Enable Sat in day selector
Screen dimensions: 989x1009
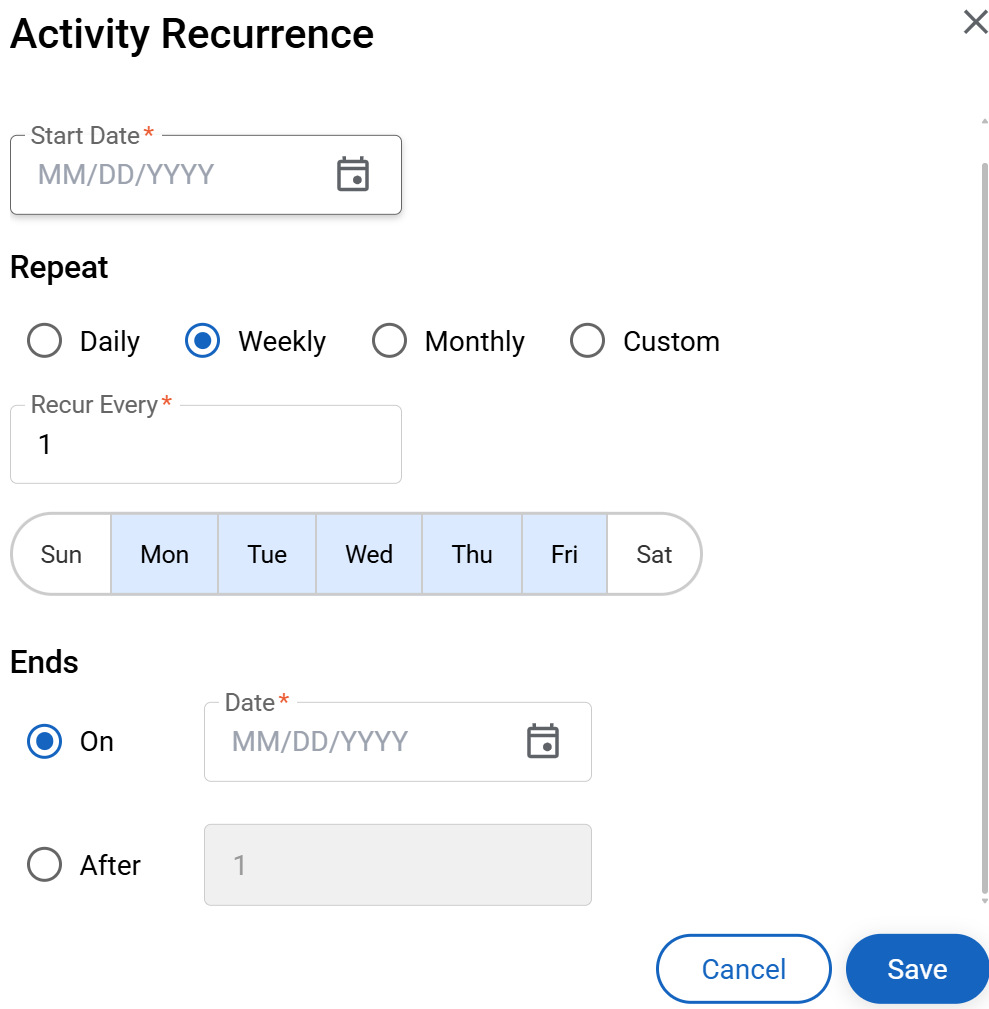654,554
